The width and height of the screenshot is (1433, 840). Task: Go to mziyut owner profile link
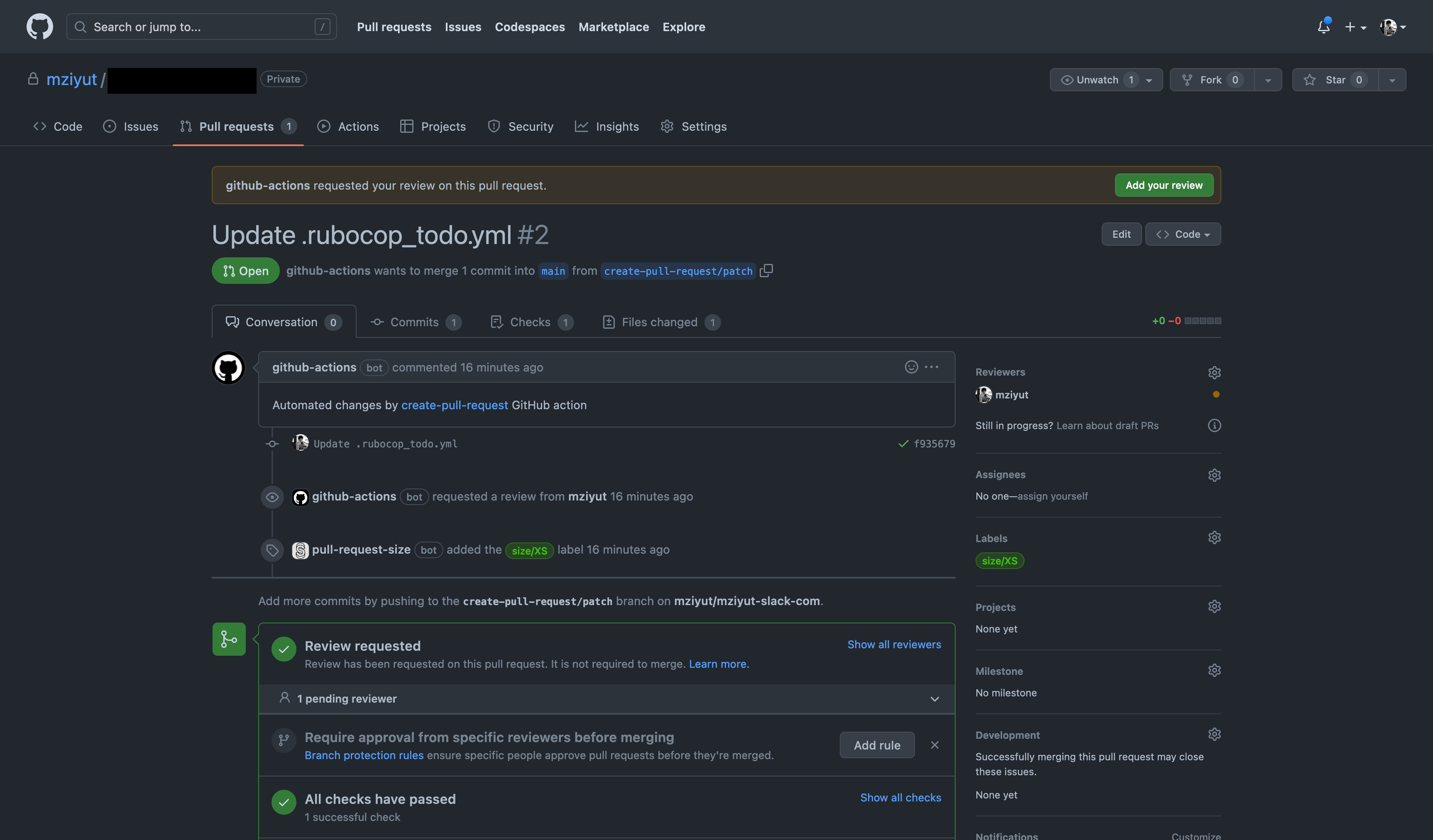click(x=72, y=80)
